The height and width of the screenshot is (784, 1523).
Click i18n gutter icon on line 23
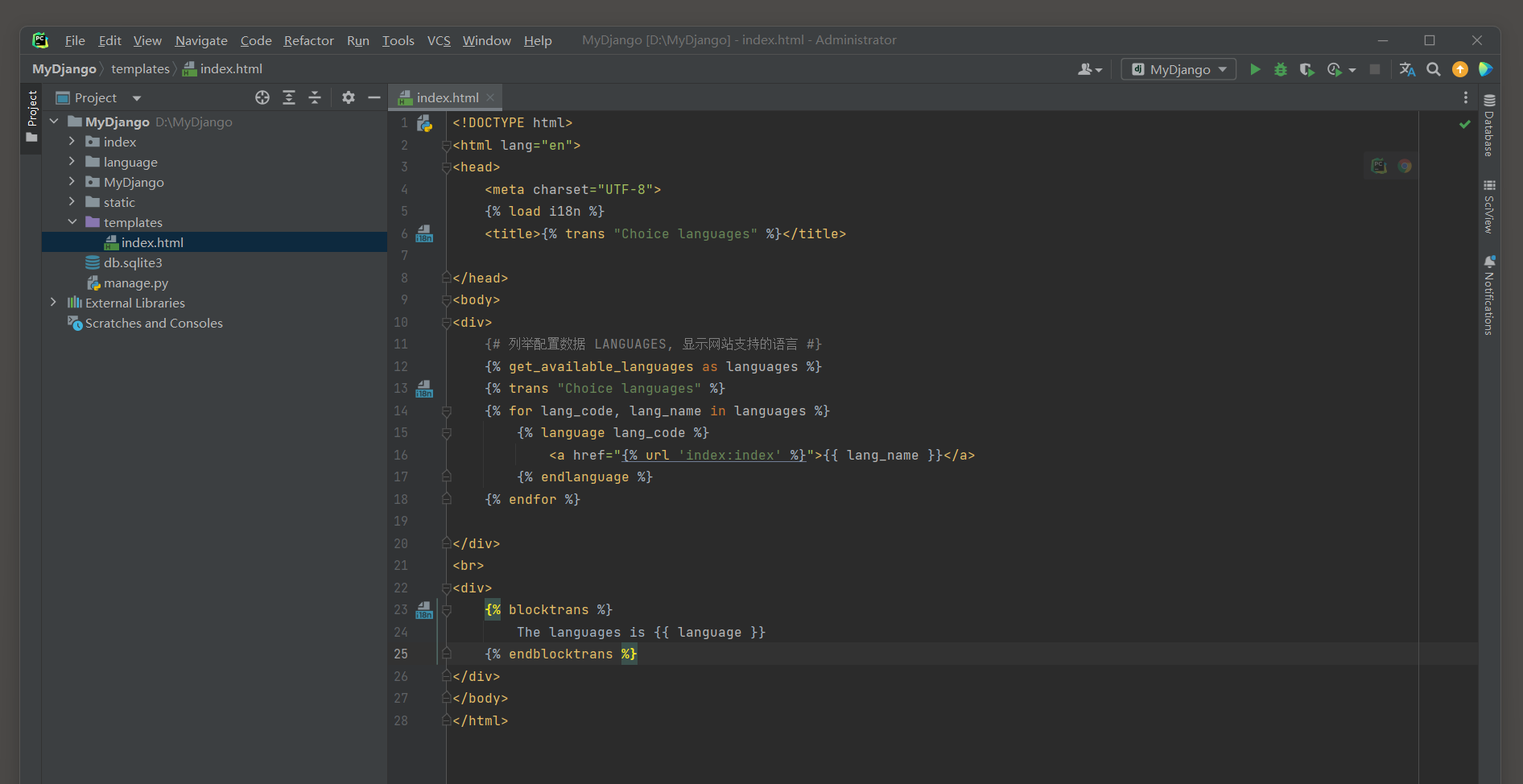point(424,610)
